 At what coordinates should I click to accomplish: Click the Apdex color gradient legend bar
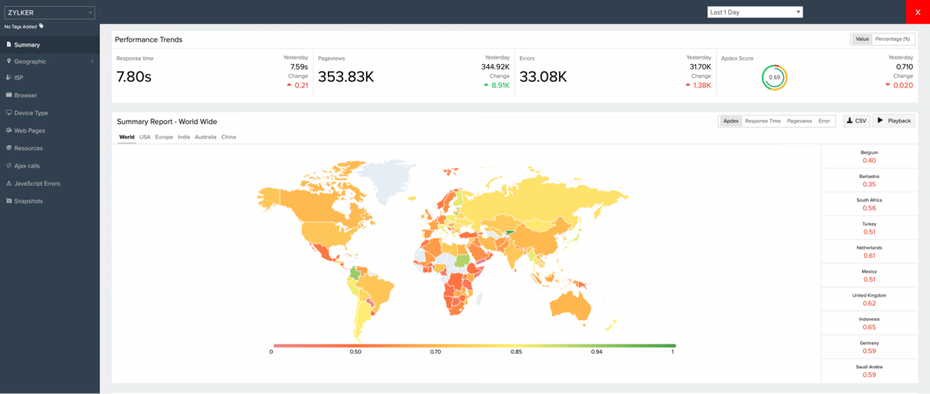tap(474, 345)
